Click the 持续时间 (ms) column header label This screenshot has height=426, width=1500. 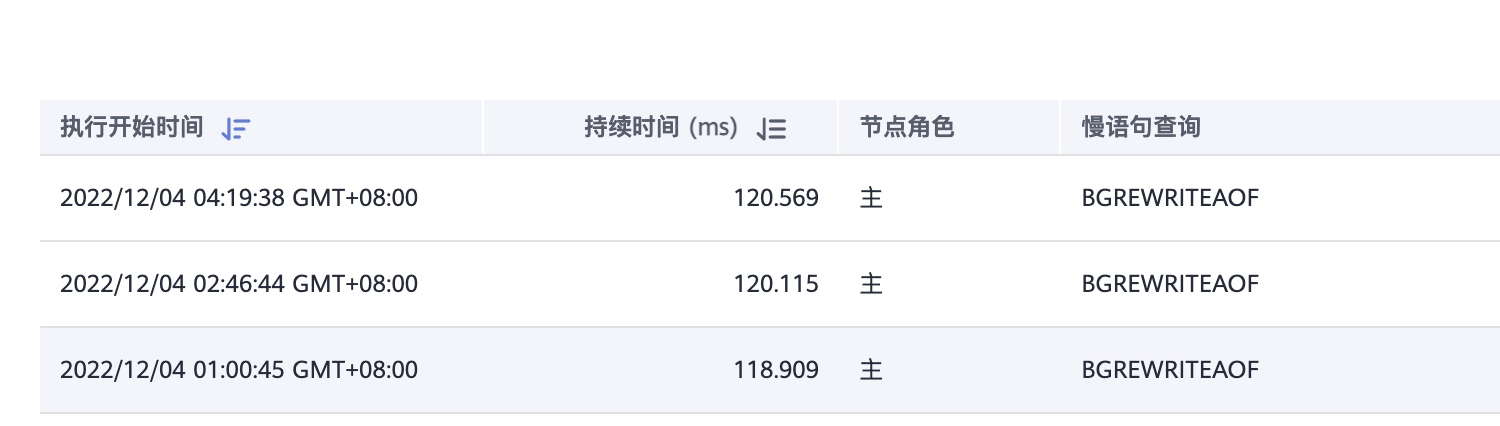(661, 127)
